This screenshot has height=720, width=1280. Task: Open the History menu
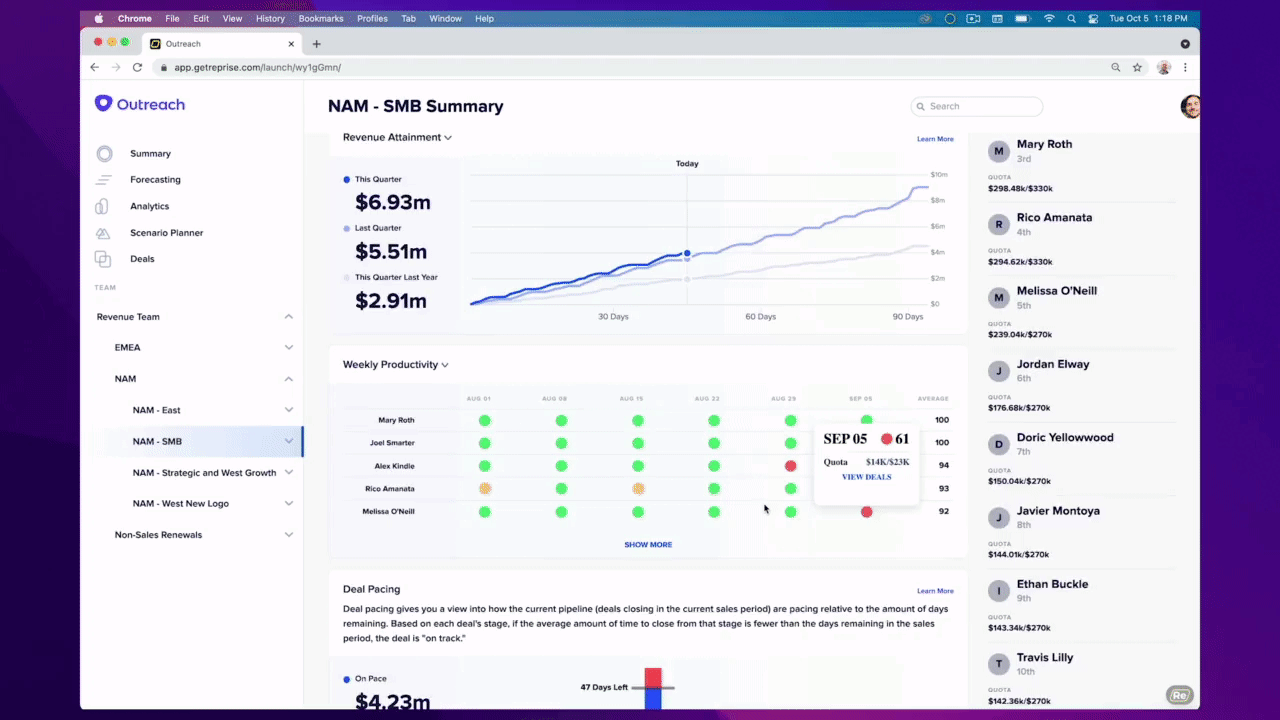270,18
